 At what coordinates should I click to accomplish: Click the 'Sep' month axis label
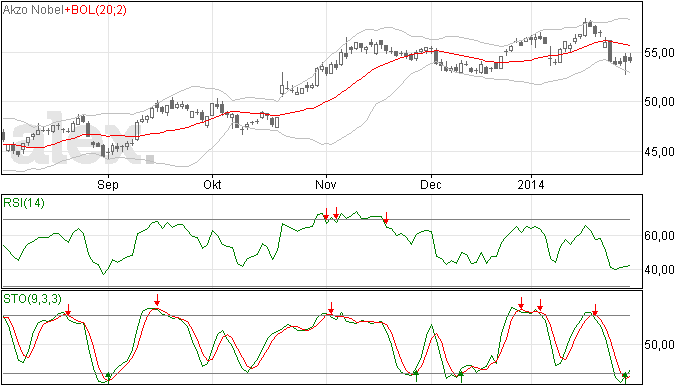pyautogui.click(x=108, y=185)
